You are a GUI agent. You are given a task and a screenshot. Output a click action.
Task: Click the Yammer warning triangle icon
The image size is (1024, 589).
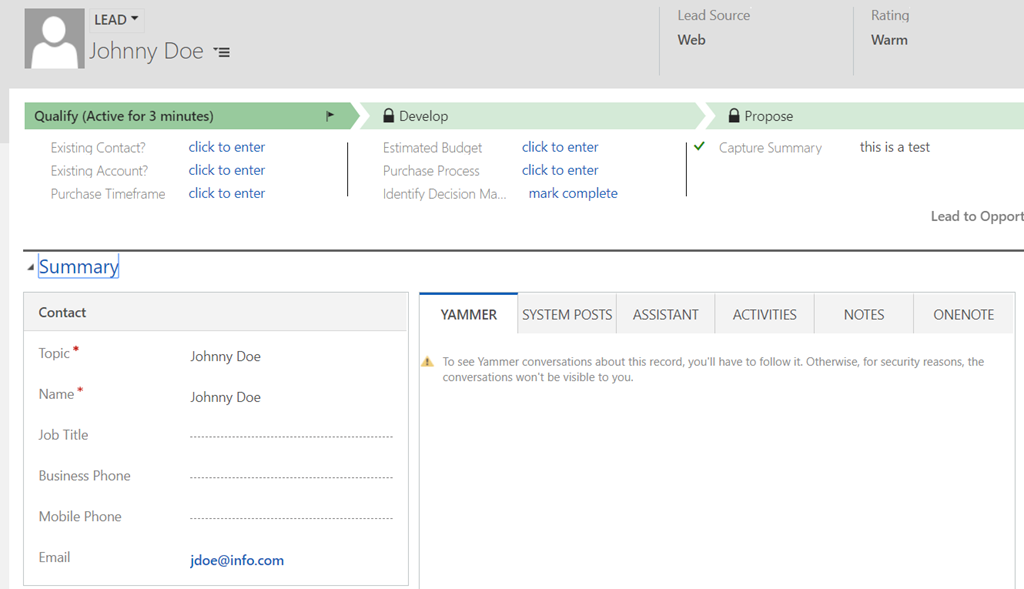click(x=427, y=362)
